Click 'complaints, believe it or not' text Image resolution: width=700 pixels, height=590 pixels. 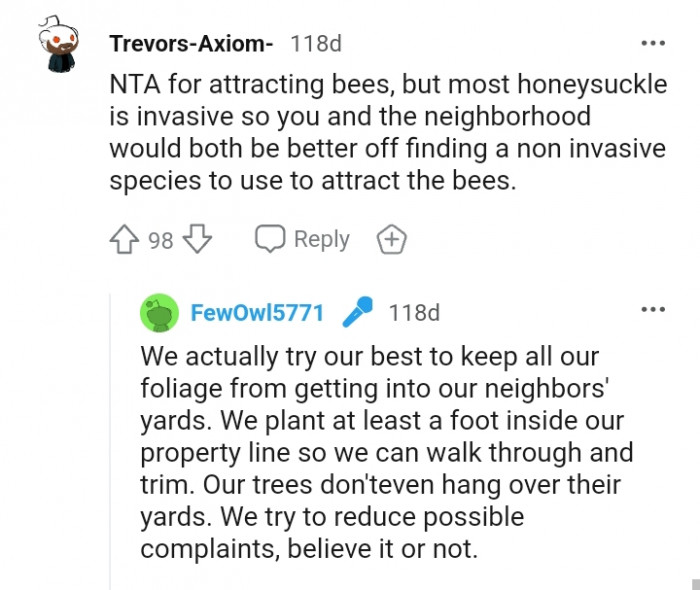point(312,549)
